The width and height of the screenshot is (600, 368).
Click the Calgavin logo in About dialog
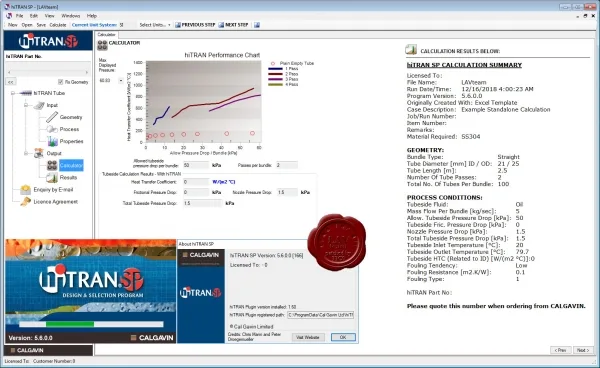coord(201,255)
